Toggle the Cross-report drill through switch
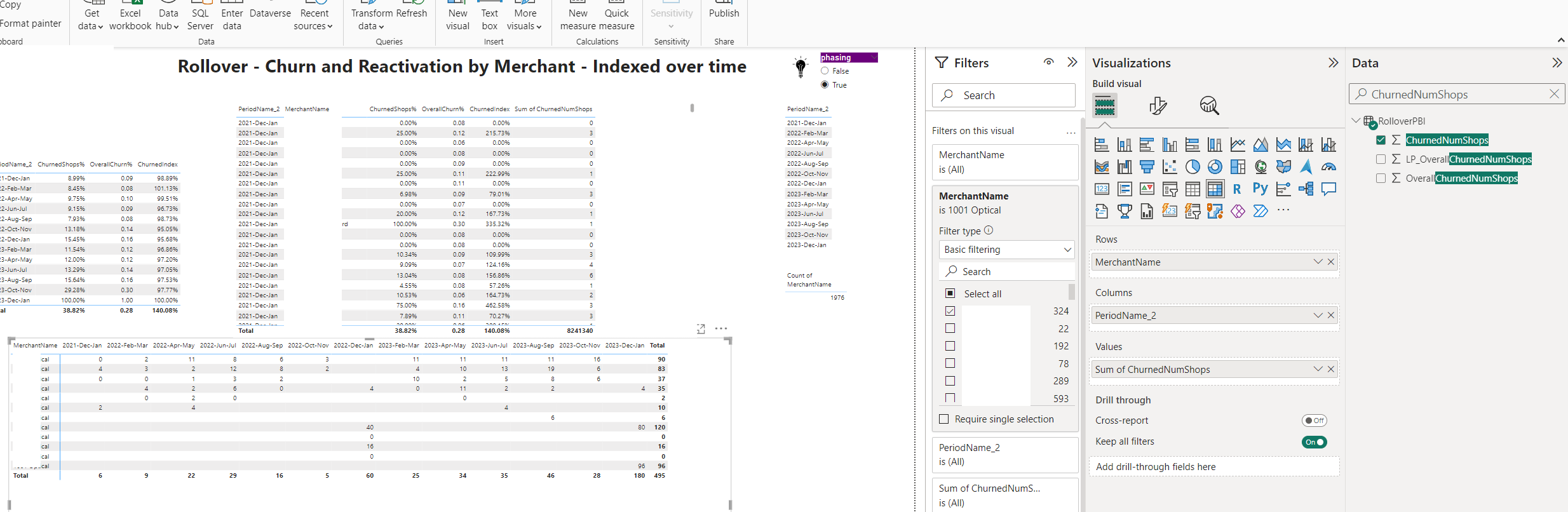The image size is (1568, 512). [1314, 421]
